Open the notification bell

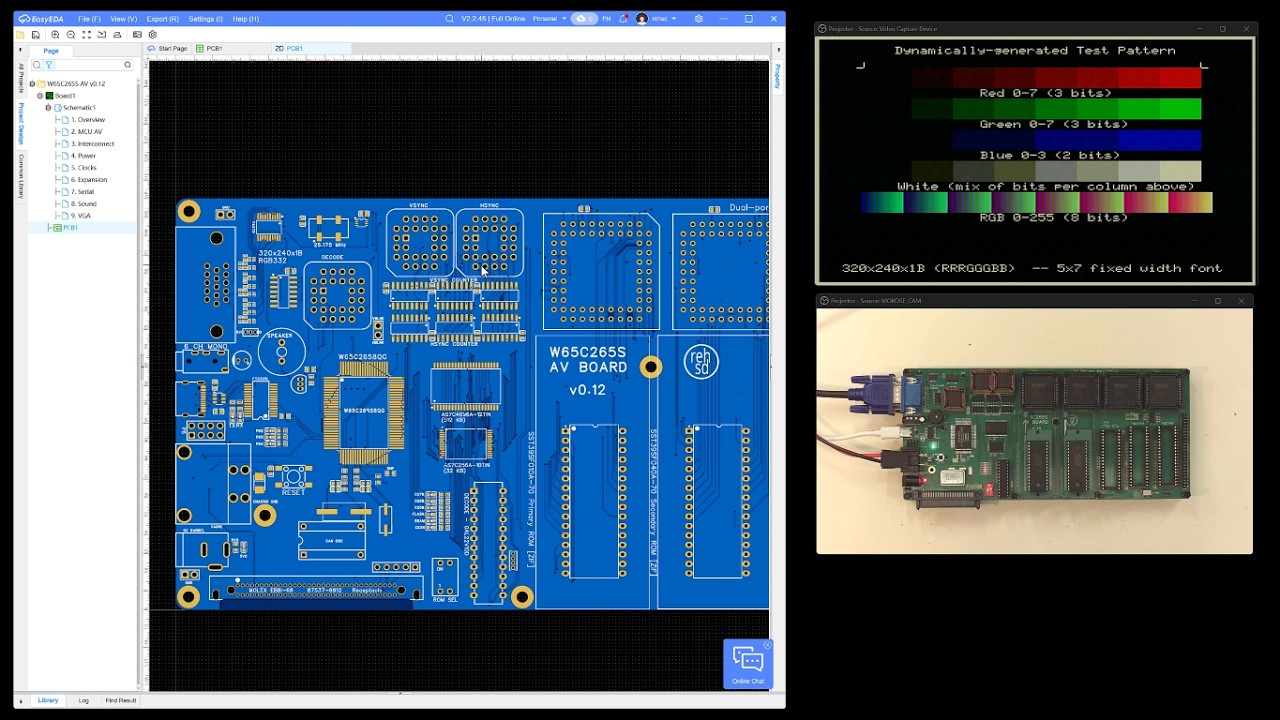click(624, 18)
